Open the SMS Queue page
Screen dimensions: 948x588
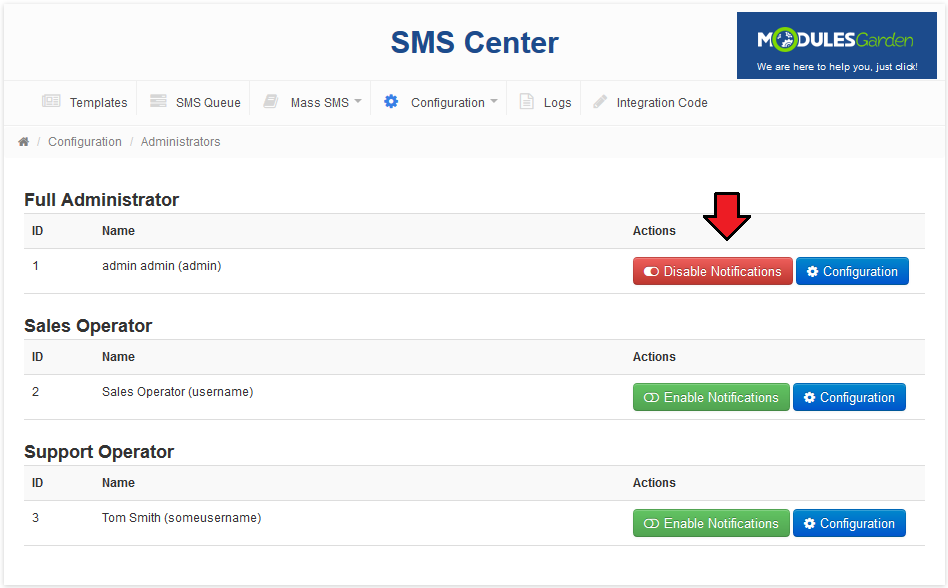click(208, 103)
